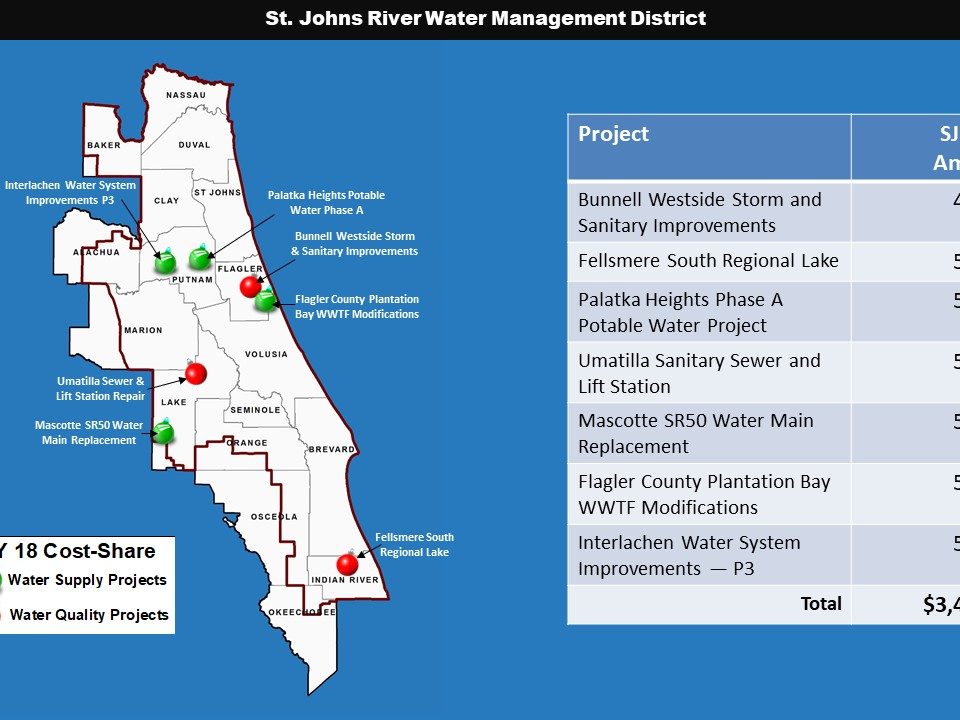Select the Palatka Heights Phase A Potable Water Project row
The height and width of the screenshot is (720, 960).
763,312
